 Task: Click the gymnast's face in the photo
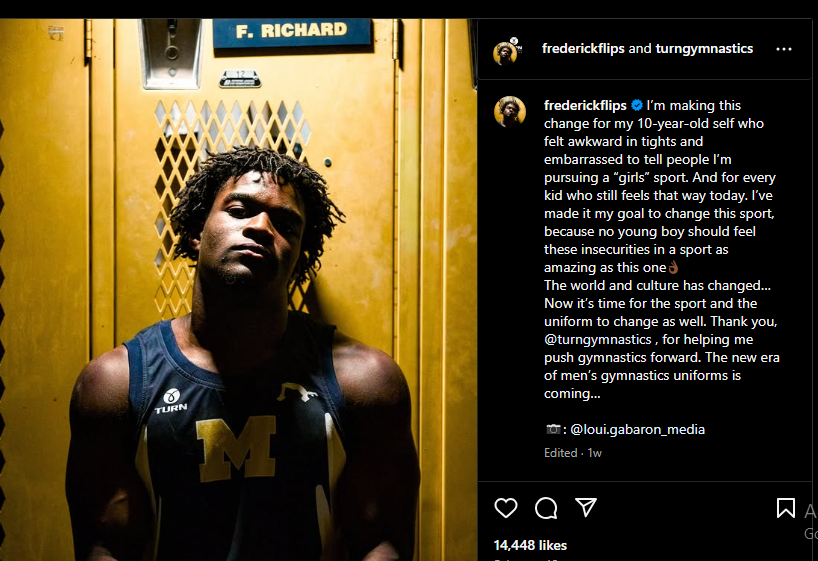point(253,220)
